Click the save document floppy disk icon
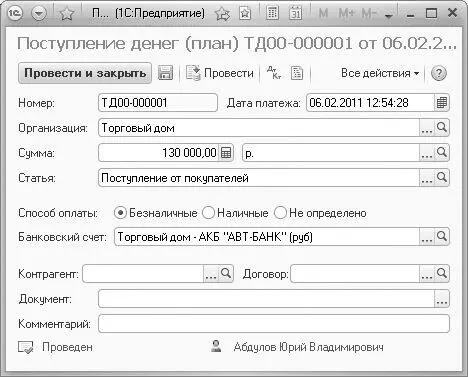This screenshot has height=377, width=468. pyautogui.click(x=165, y=73)
